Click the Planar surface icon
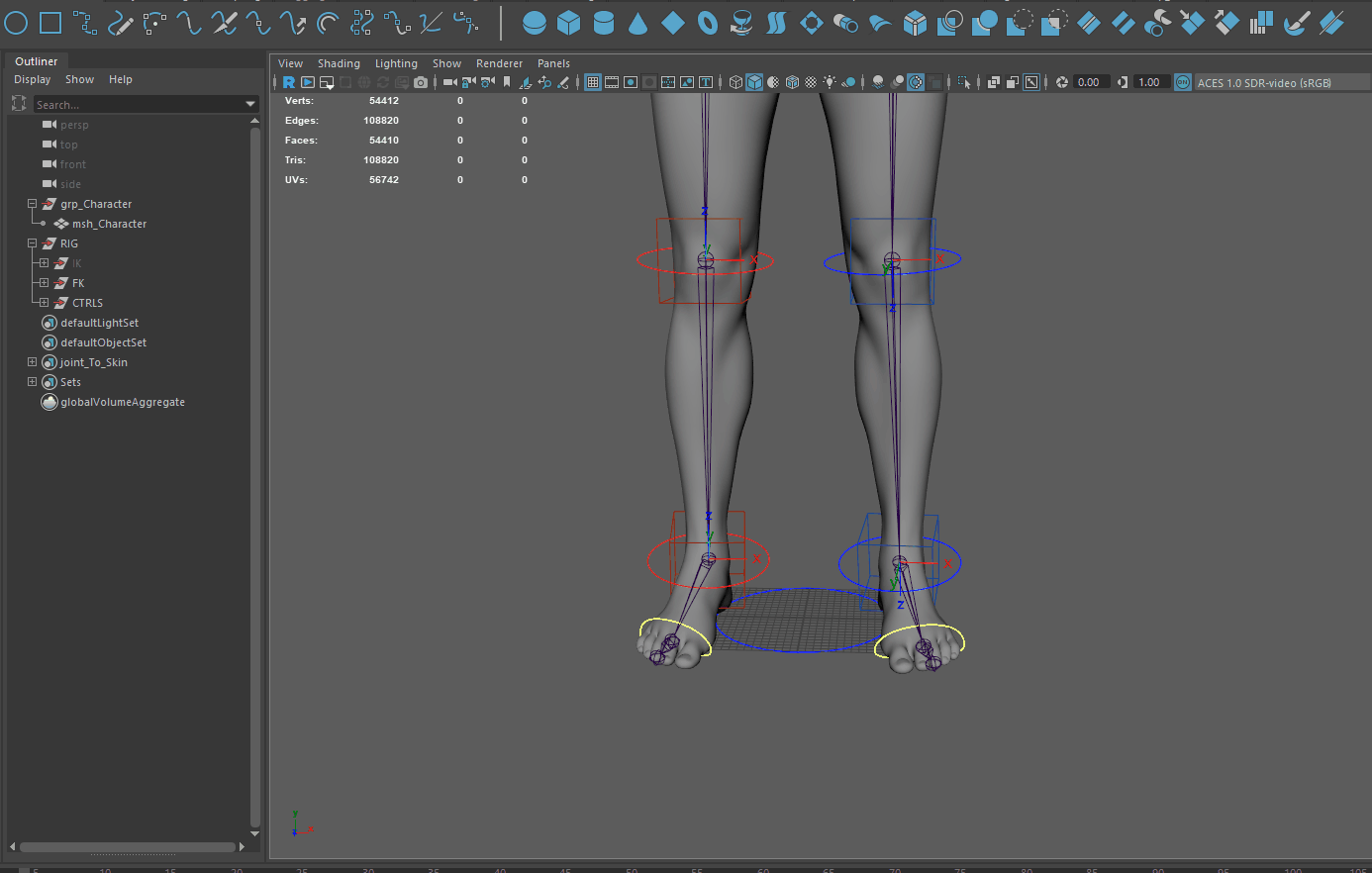Screen dimensions: 1372x873 [x=811, y=22]
